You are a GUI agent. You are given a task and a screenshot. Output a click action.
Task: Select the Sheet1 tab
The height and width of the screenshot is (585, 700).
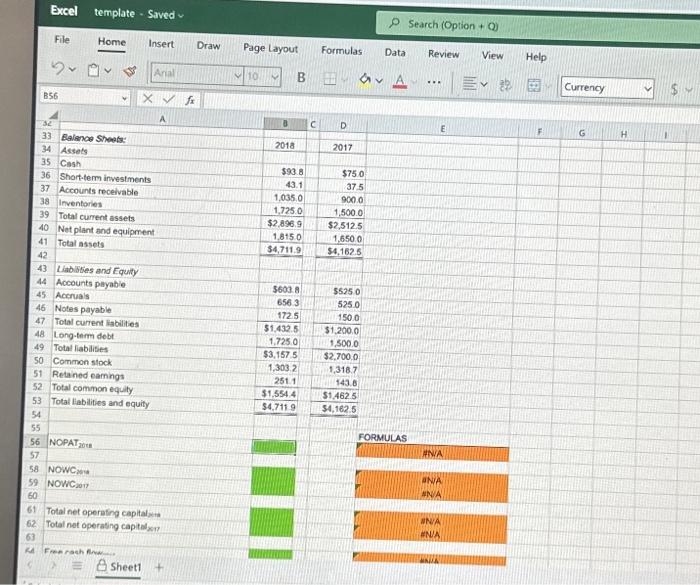tap(119, 567)
